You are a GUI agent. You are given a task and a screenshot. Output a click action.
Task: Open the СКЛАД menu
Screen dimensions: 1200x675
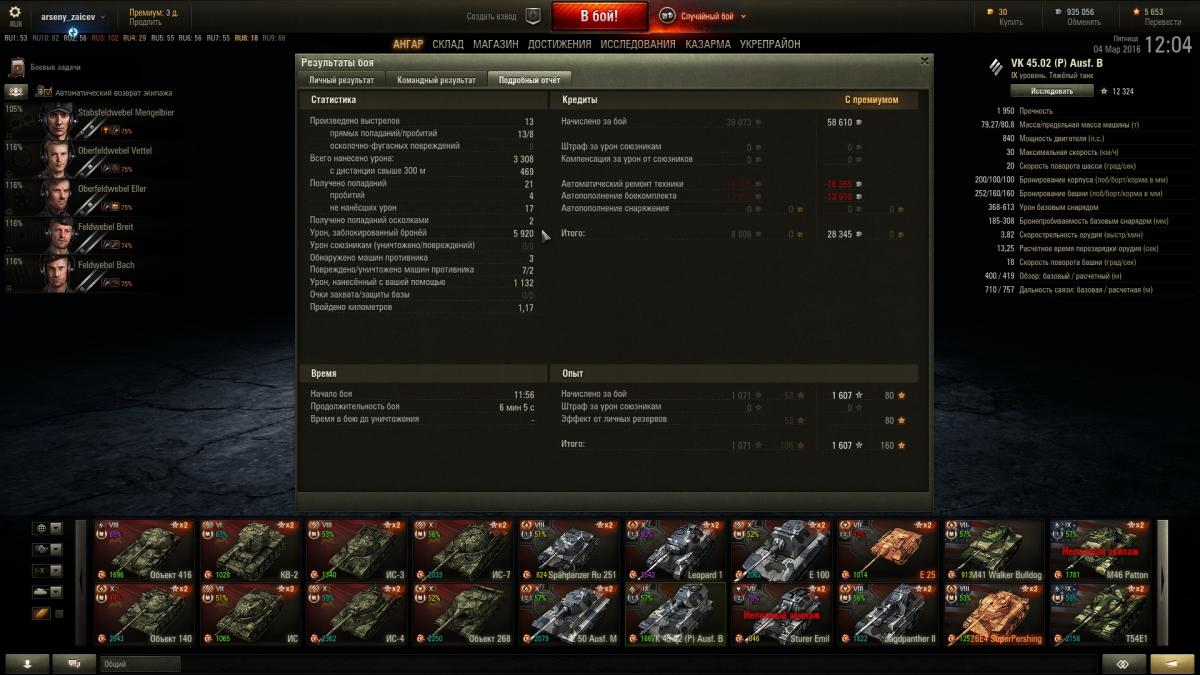click(x=448, y=44)
